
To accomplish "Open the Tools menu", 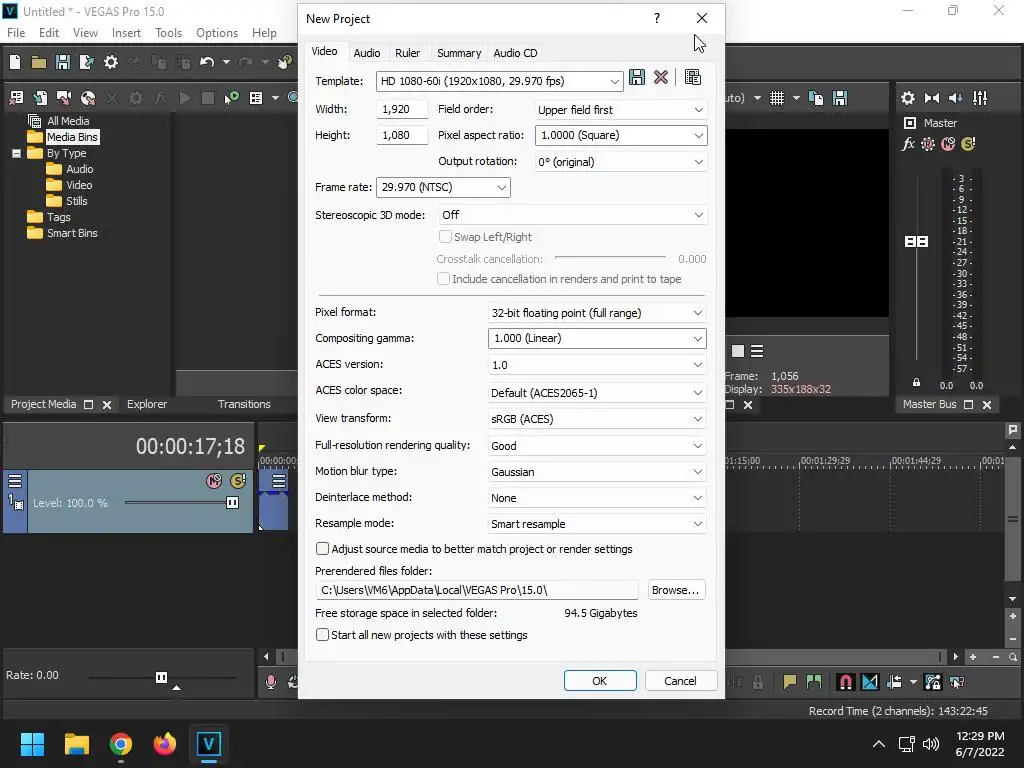I will (168, 33).
